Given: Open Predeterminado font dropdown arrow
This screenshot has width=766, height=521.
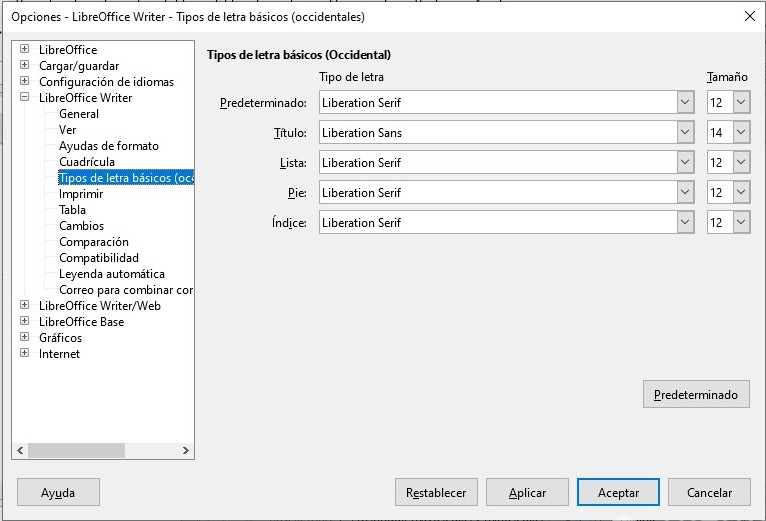Looking at the screenshot, I should [x=685, y=103].
